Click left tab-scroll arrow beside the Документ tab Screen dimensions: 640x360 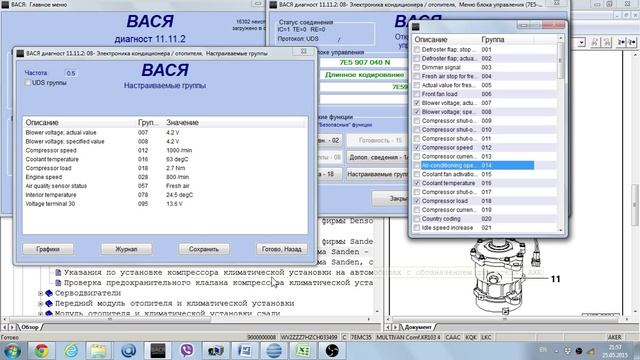click(388, 327)
